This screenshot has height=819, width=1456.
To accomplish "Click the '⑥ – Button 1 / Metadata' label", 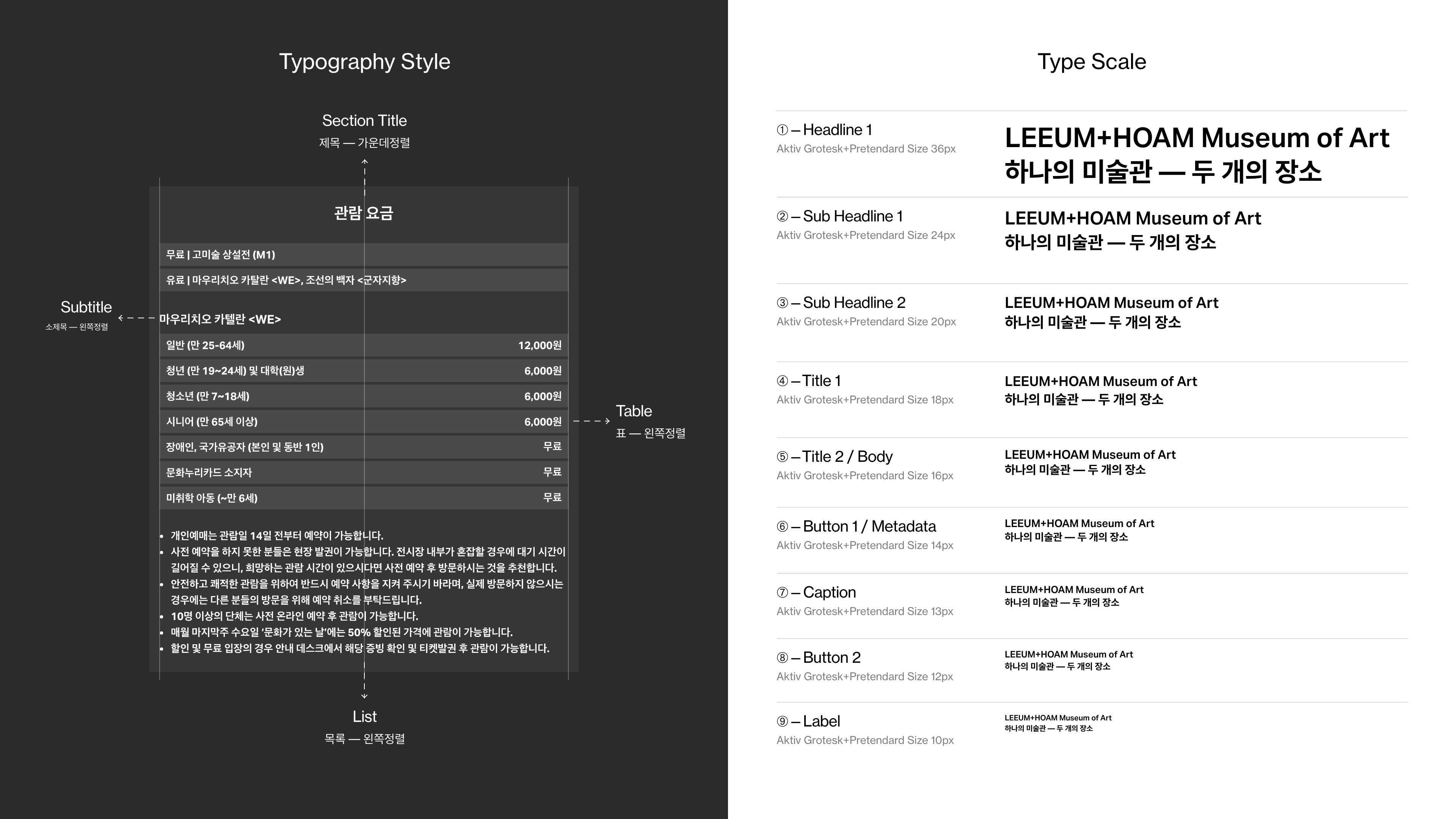I will click(x=856, y=527).
